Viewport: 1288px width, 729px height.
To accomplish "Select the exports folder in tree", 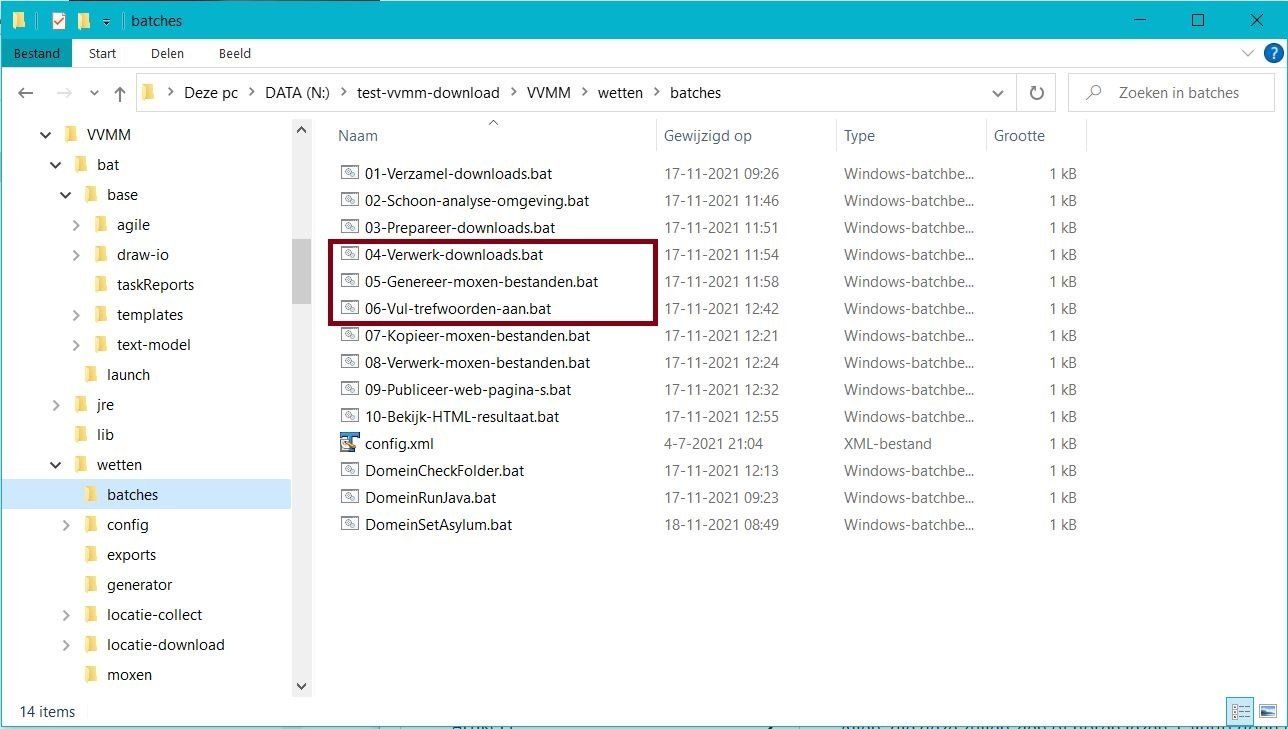I will [x=131, y=555].
